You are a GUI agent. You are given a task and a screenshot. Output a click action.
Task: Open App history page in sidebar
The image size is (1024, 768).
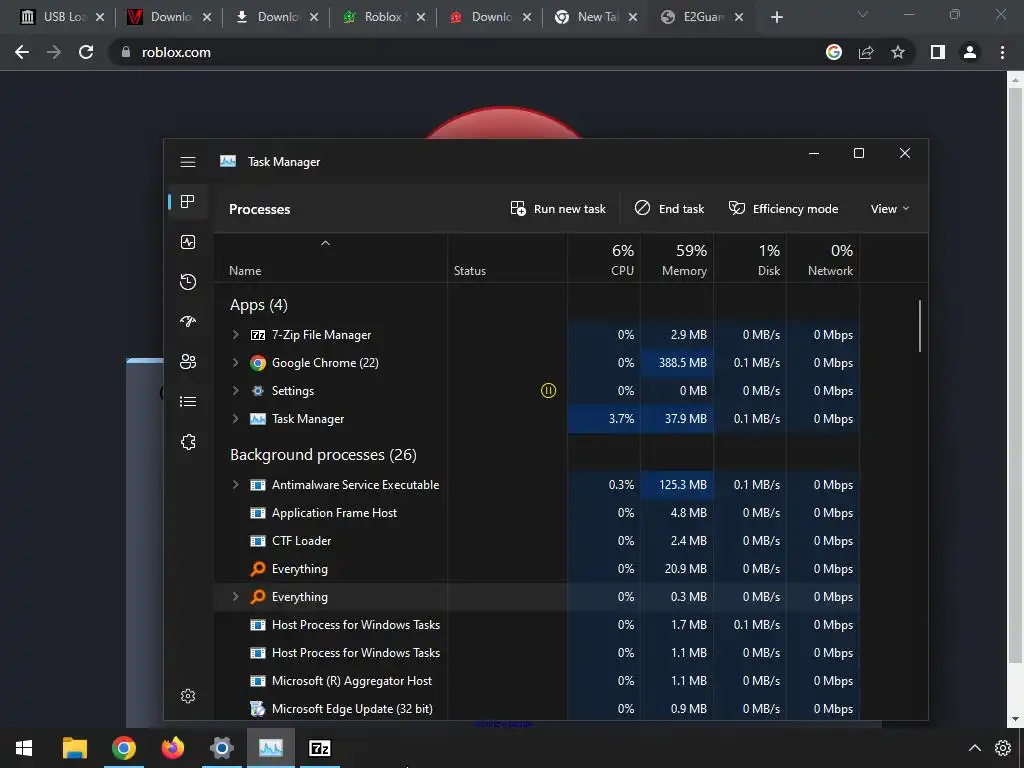187,282
